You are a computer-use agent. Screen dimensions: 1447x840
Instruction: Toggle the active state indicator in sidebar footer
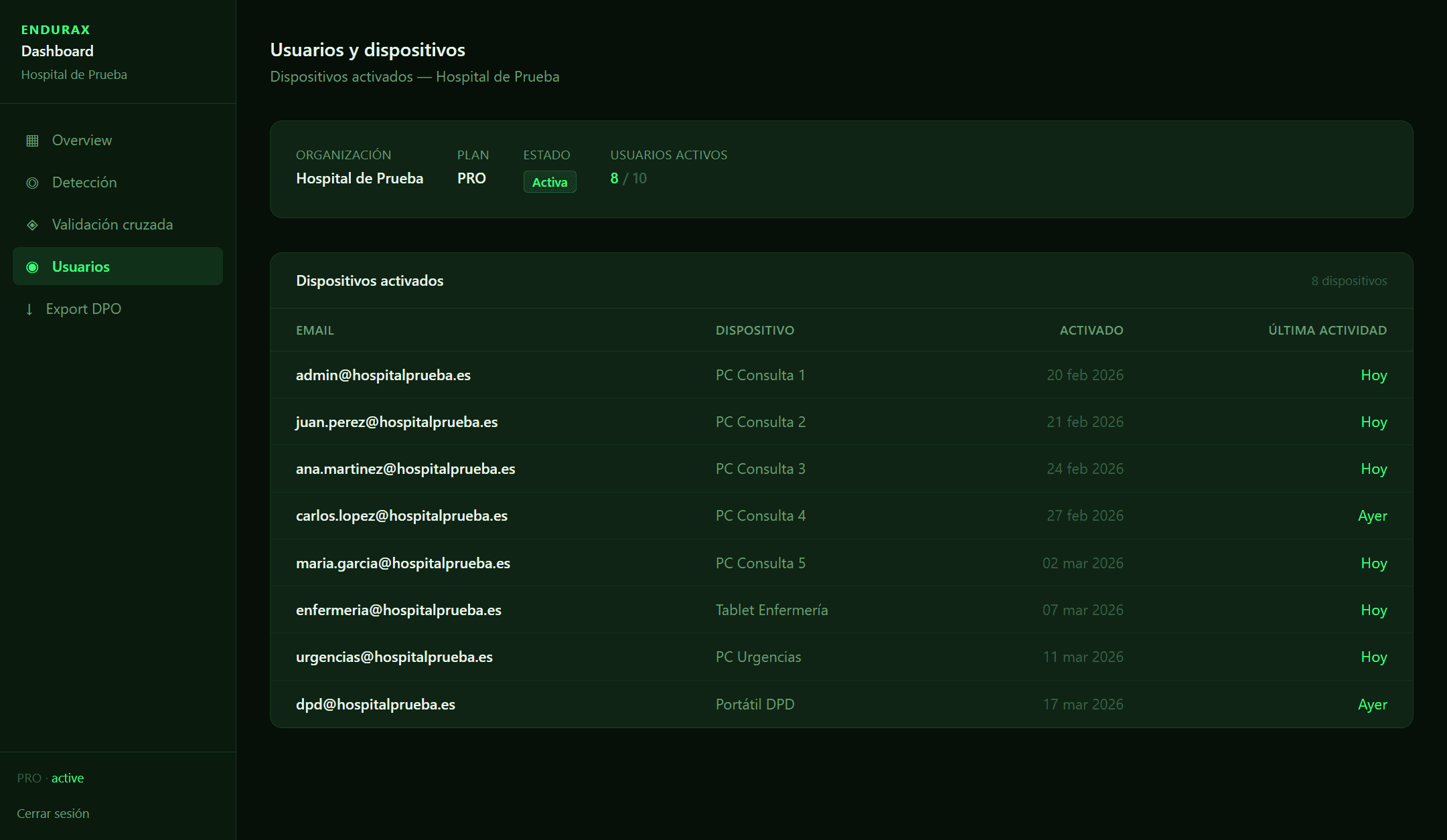(67, 778)
